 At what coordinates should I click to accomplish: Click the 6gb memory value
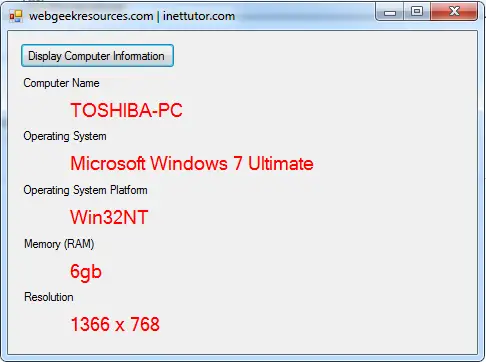(86, 272)
